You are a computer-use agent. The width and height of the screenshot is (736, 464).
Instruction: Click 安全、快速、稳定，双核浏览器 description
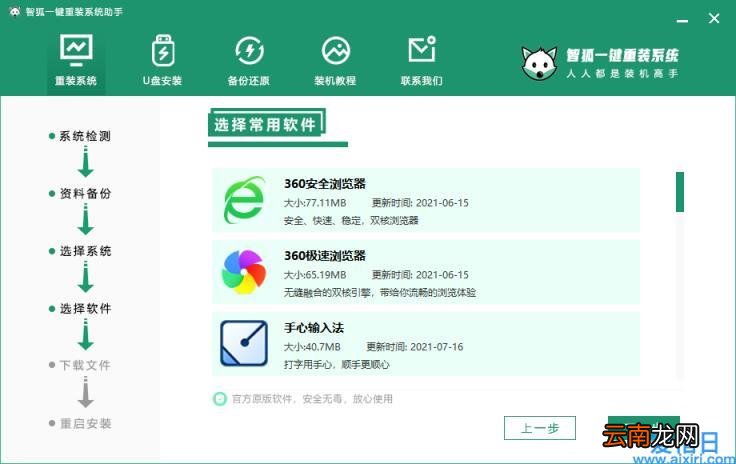point(351,221)
